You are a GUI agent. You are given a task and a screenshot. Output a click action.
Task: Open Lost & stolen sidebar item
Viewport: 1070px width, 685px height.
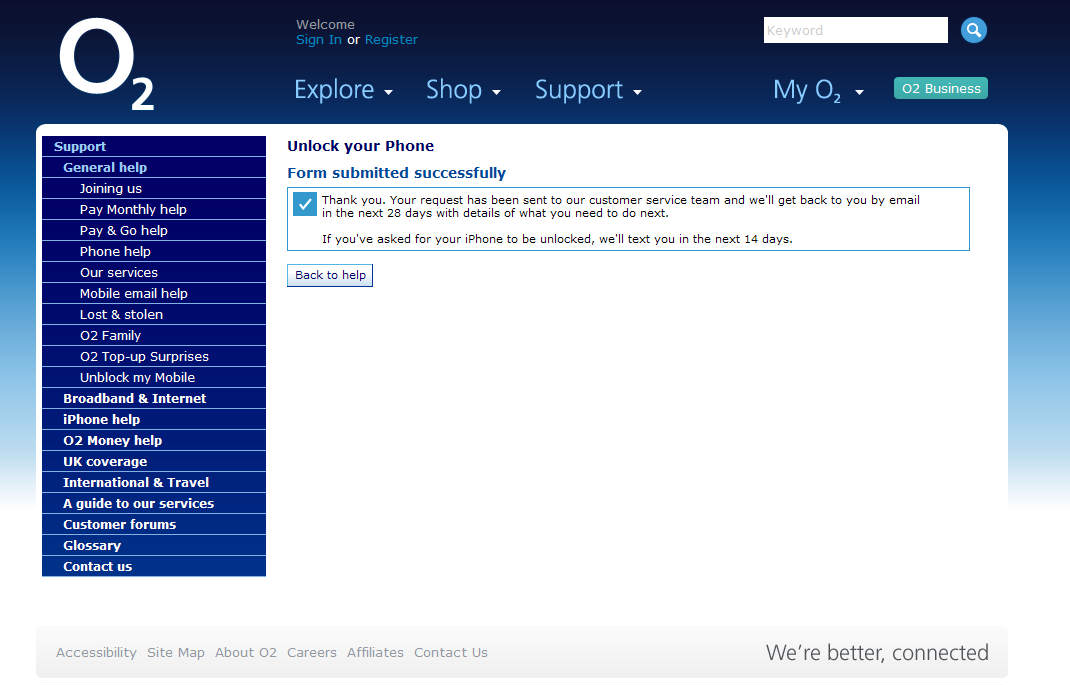coord(154,315)
